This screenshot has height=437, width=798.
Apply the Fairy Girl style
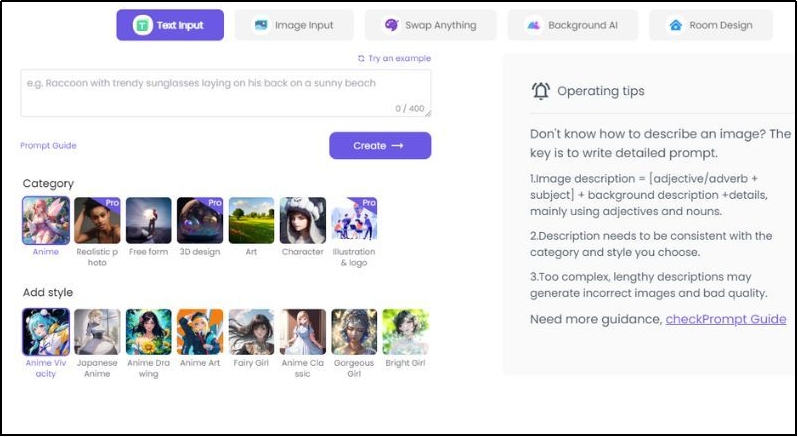coord(251,332)
